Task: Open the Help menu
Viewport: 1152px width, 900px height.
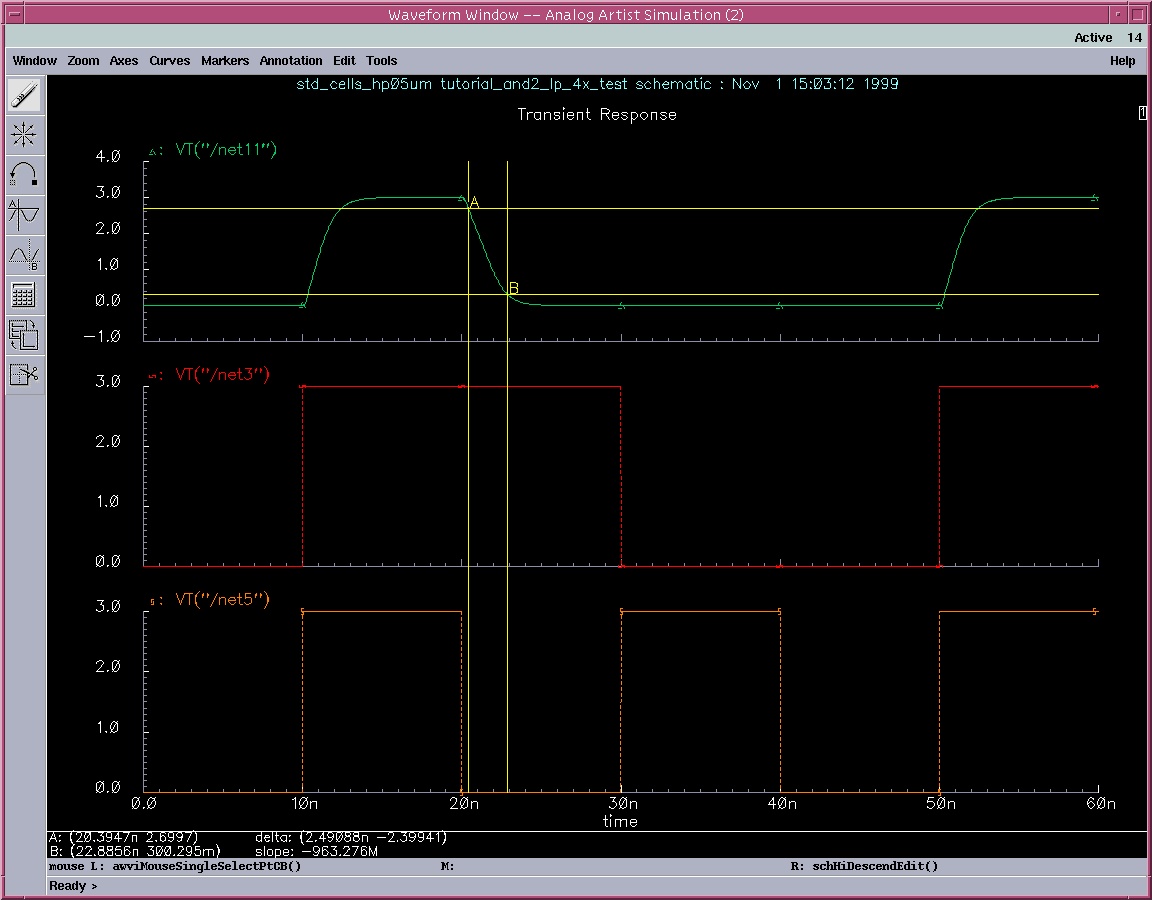Action: [1123, 61]
